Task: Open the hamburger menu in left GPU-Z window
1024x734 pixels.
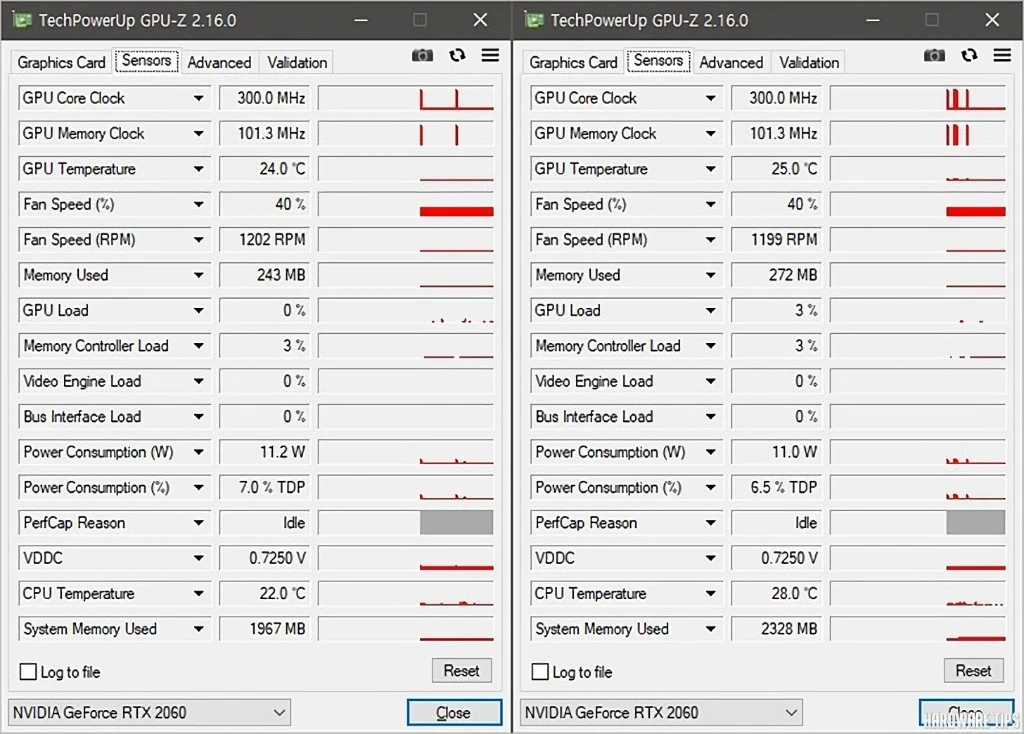Action: 490,56
